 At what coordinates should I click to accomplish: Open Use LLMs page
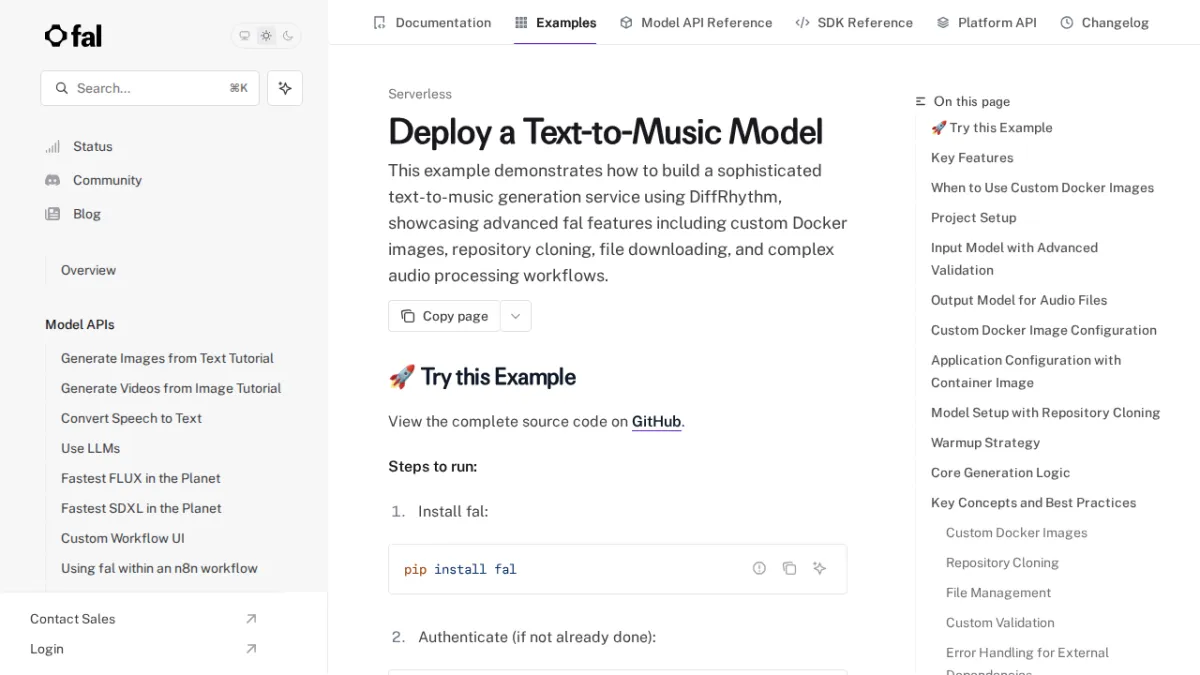[x=90, y=448]
